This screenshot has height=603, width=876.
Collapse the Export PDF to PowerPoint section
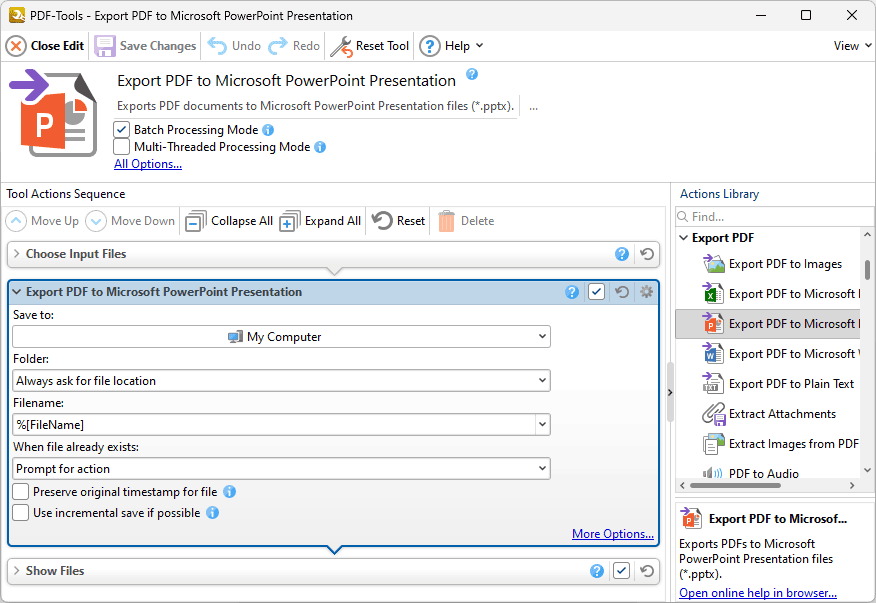[17, 292]
